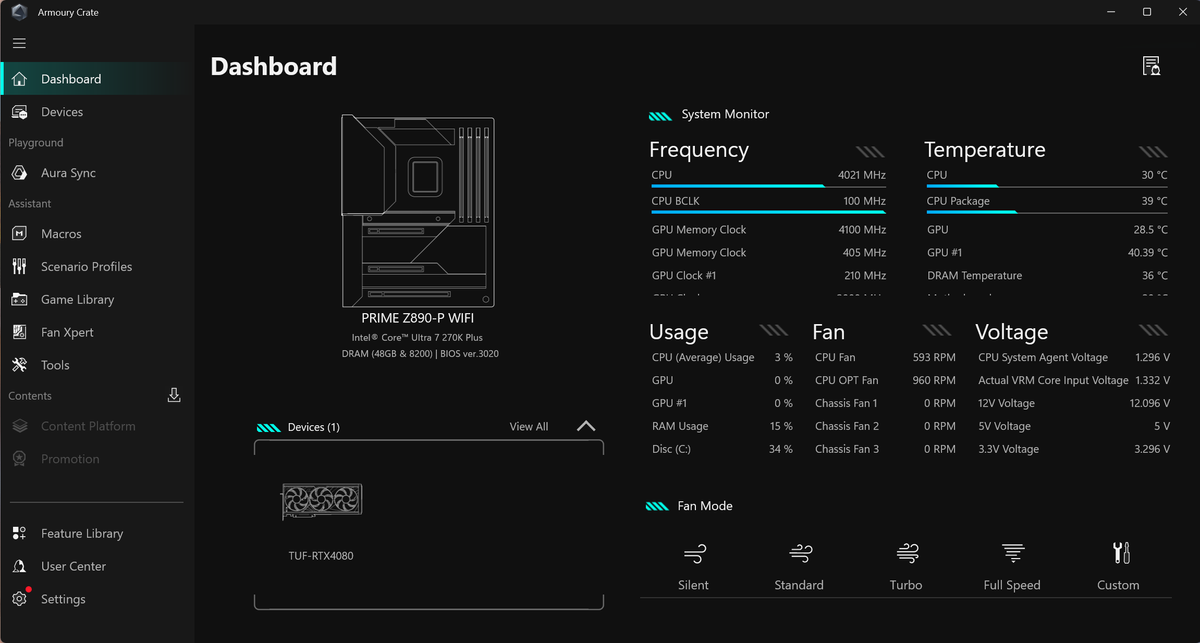Collapse the Devices panel chevron
This screenshot has width=1200, height=643.
point(587,426)
